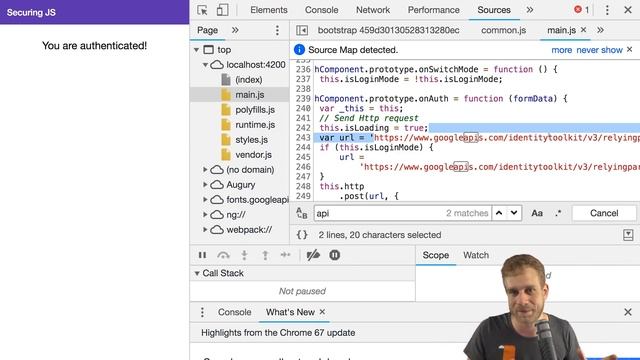Cancel the in-file search

click(604, 213)
